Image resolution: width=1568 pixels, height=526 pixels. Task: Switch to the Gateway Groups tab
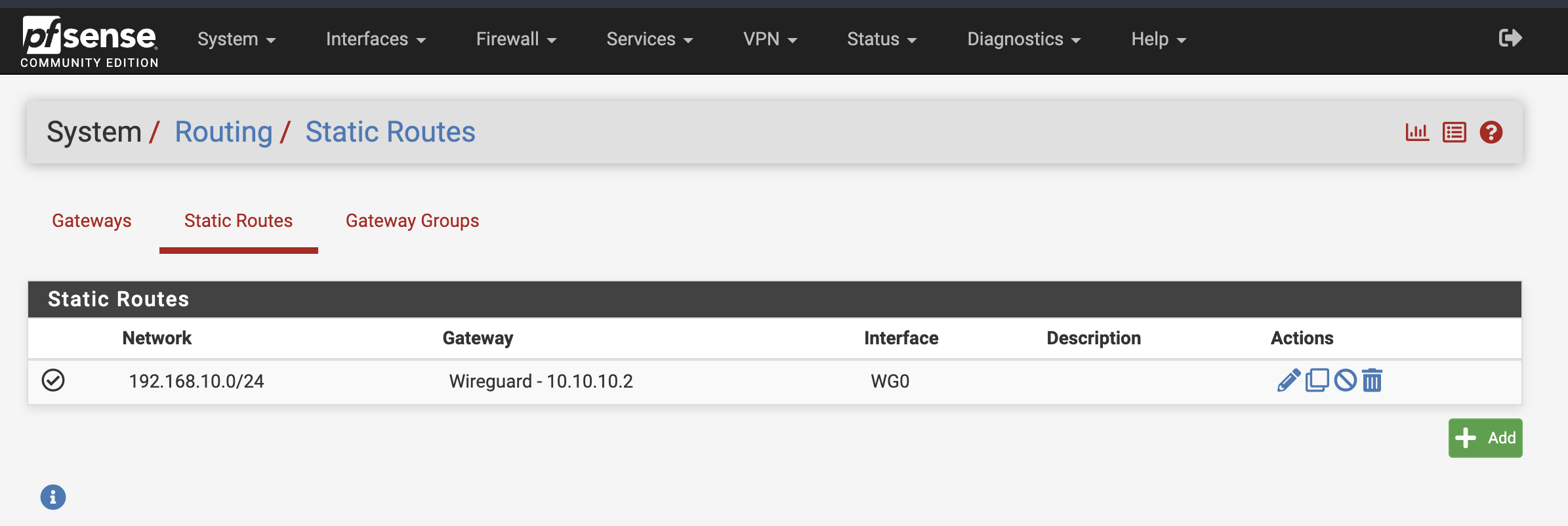click(x=412, y=221)
